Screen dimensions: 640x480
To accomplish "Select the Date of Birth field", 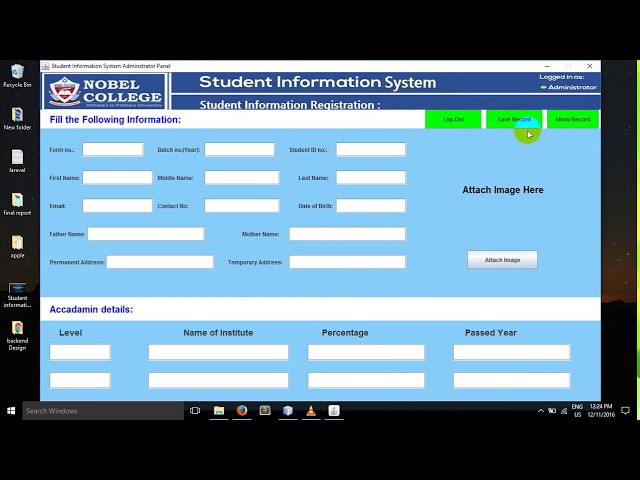I will pos(371,206).
